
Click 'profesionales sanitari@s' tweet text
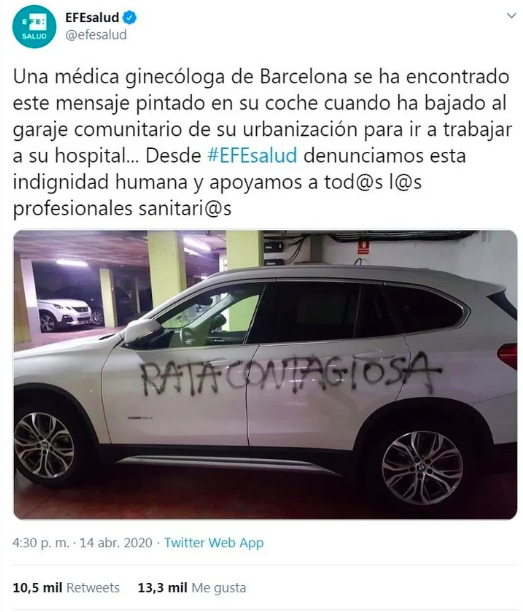point(122,208)
